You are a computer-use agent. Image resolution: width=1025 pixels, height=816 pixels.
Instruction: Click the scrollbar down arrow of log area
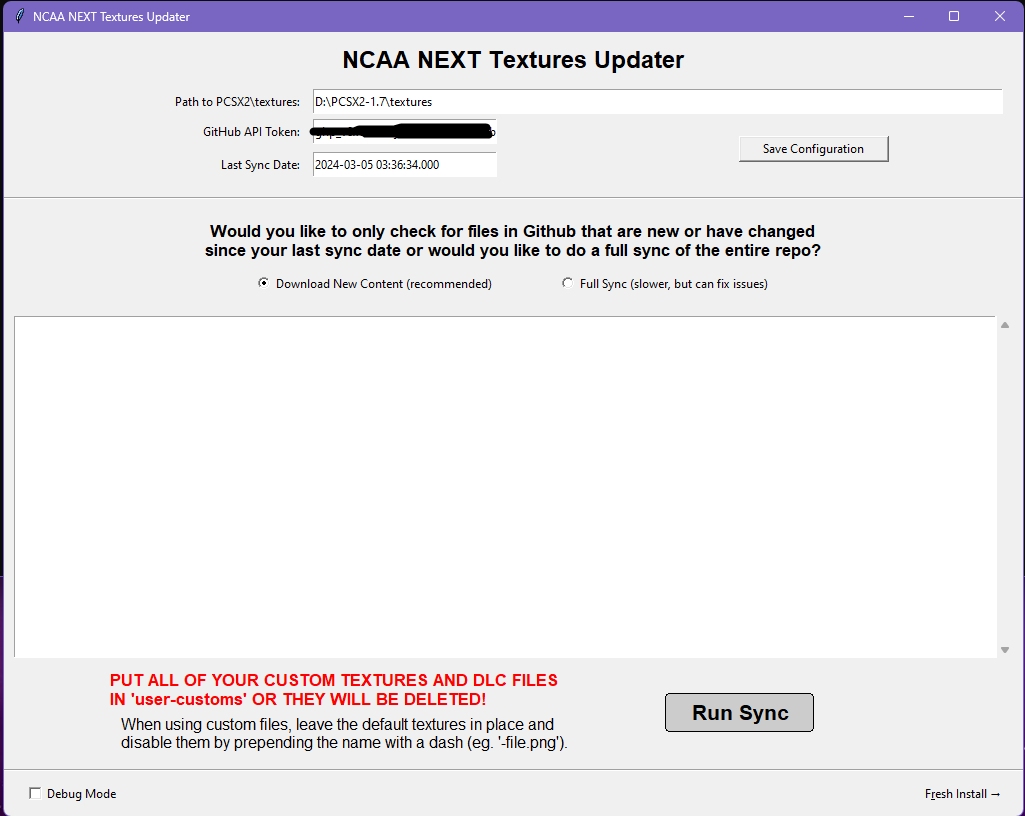1005,649
